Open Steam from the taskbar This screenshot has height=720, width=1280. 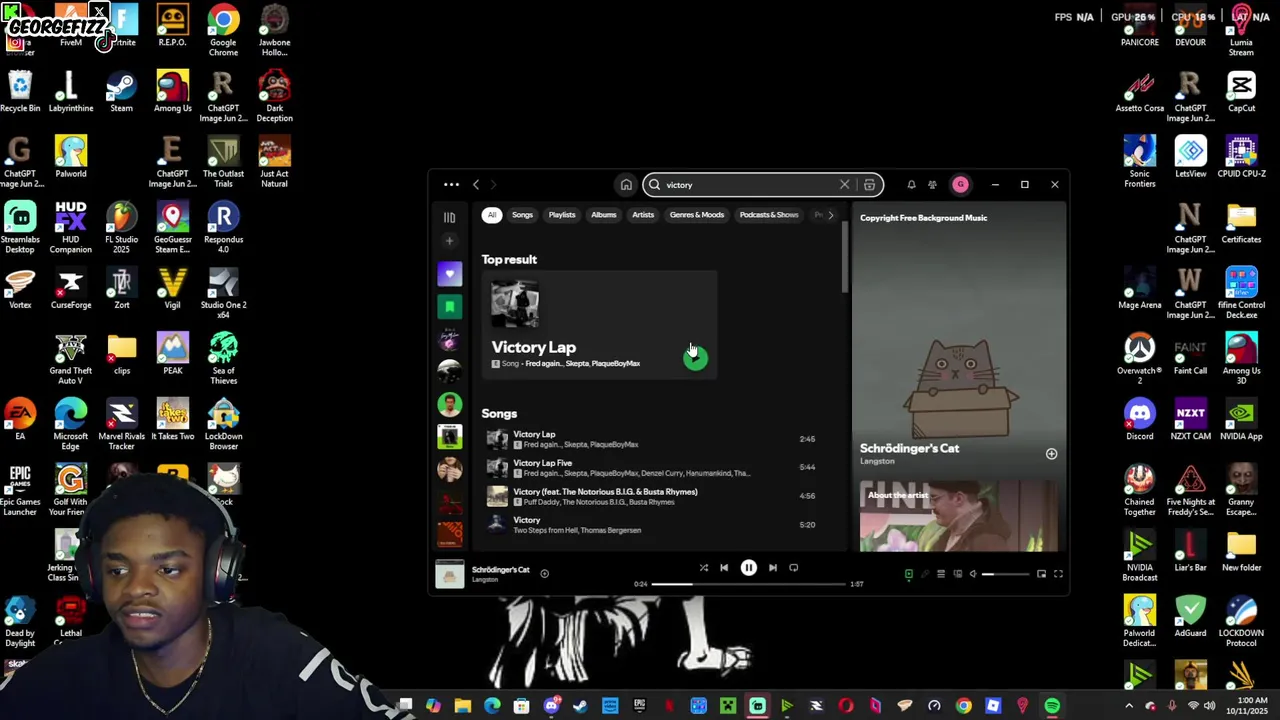(x=580, y=706)
